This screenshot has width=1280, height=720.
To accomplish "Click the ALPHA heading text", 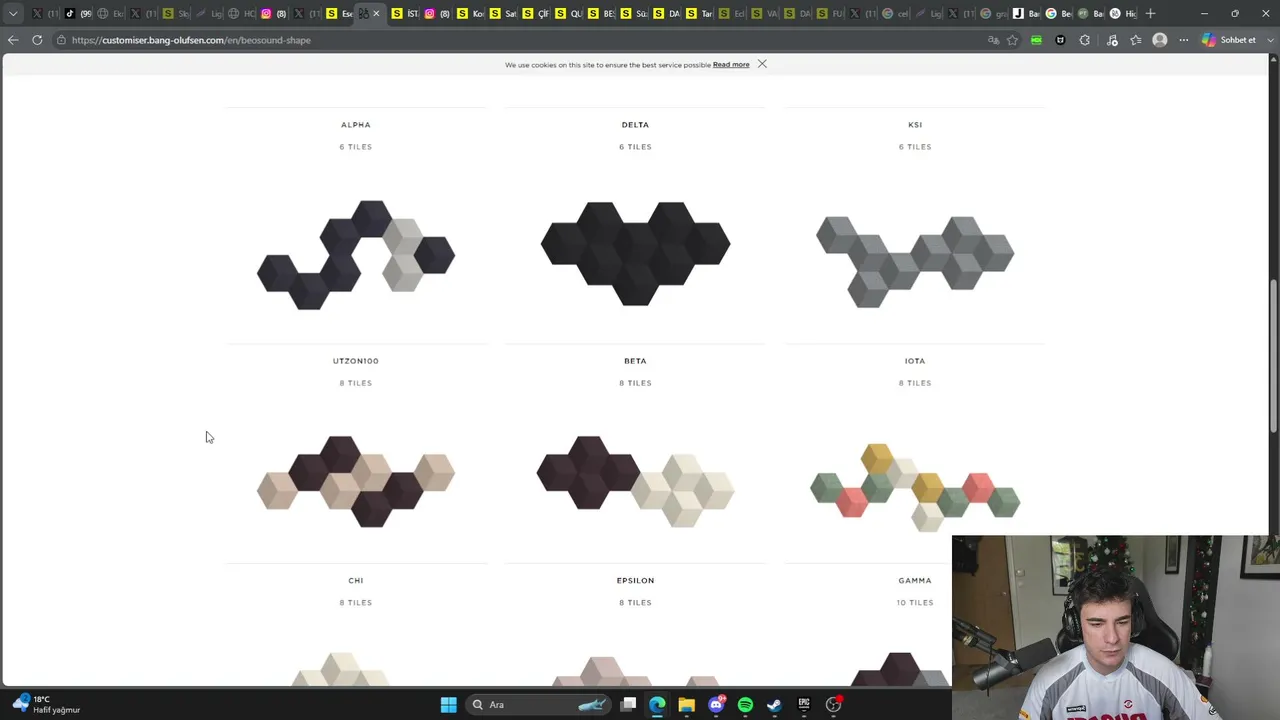I will click(356, 125).
